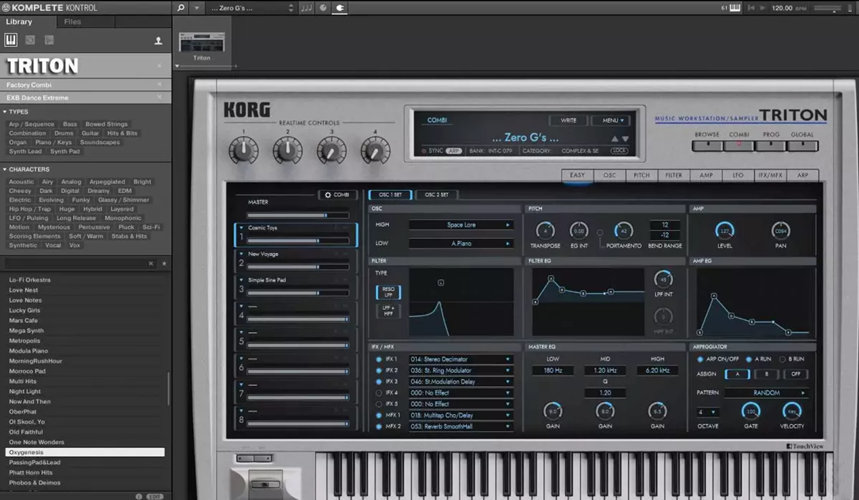
Task: Open the OCTAVE 4 dropdown
Action: coord(707,412)
